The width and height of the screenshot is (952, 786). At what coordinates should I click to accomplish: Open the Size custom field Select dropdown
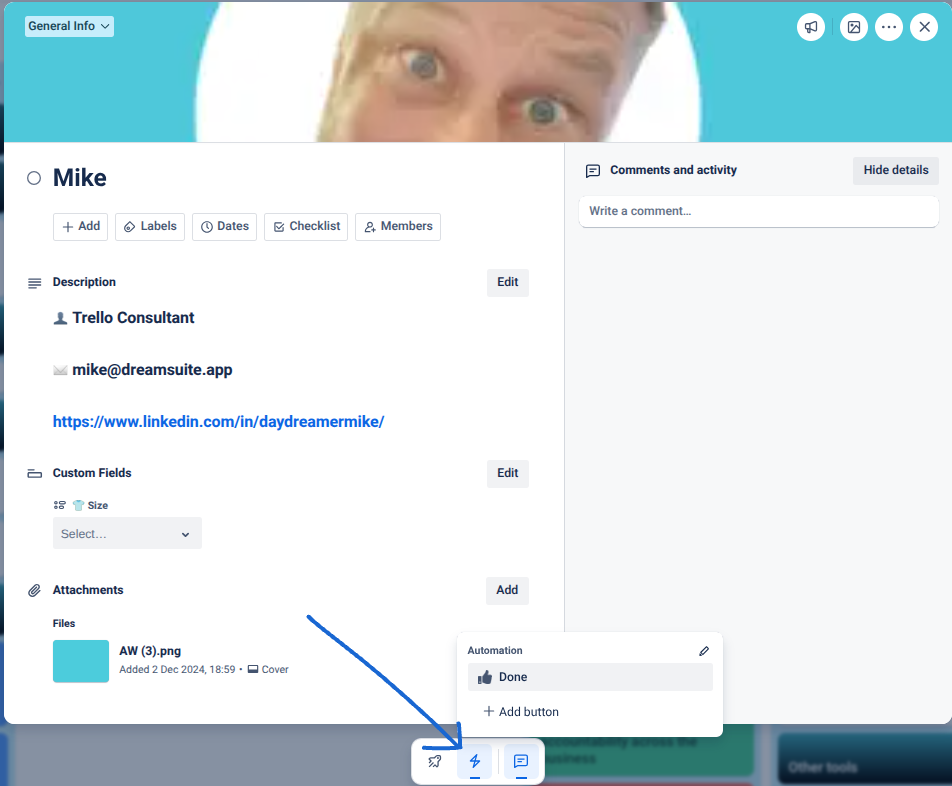[126, 533]
